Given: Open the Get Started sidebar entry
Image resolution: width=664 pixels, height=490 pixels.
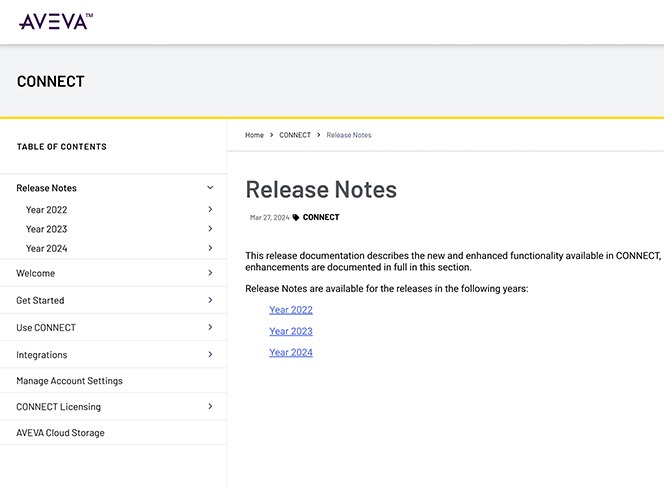Looking at the screenshot, I should 40,300.
